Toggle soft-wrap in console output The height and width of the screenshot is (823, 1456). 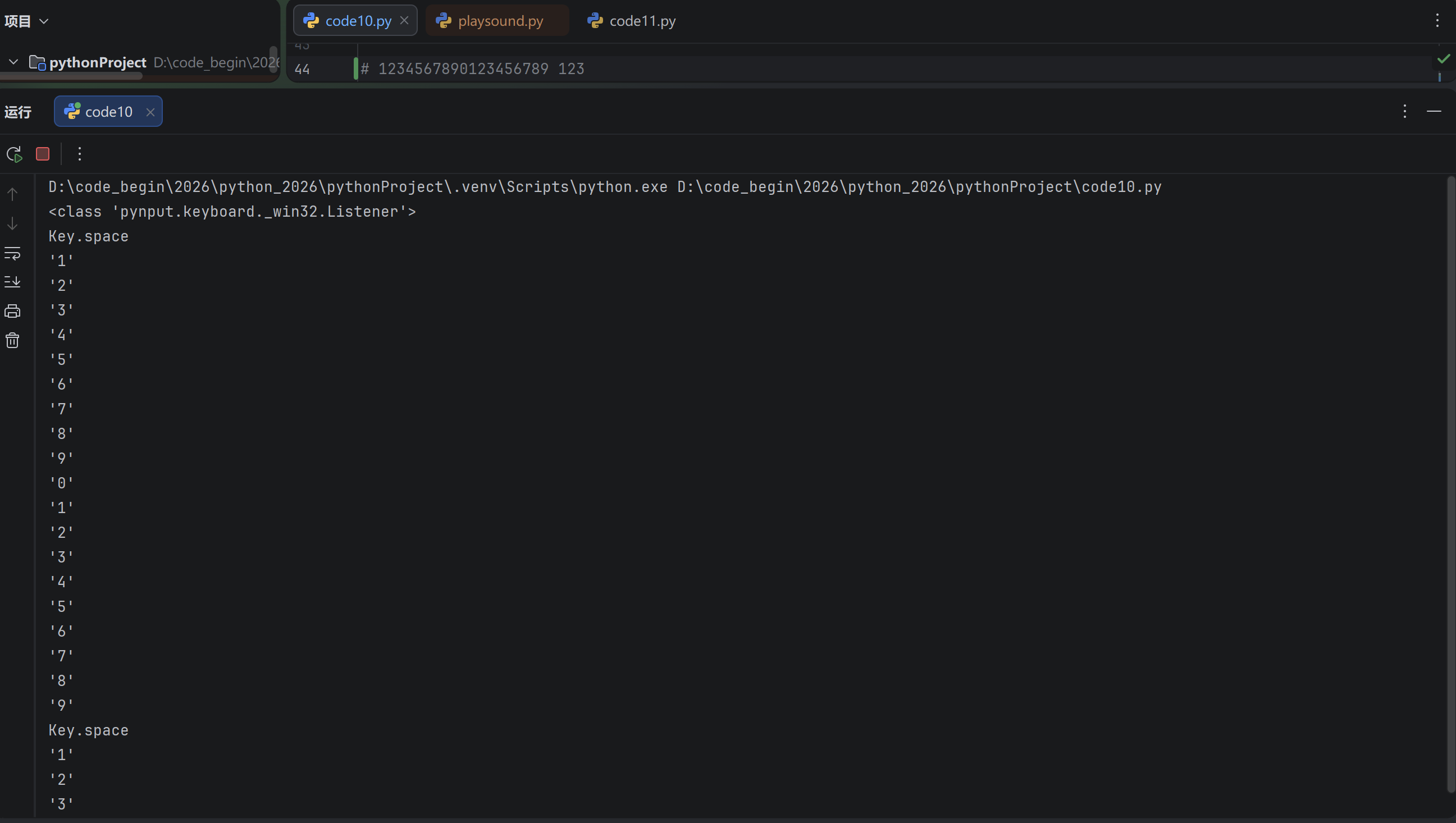coord(12,253)
